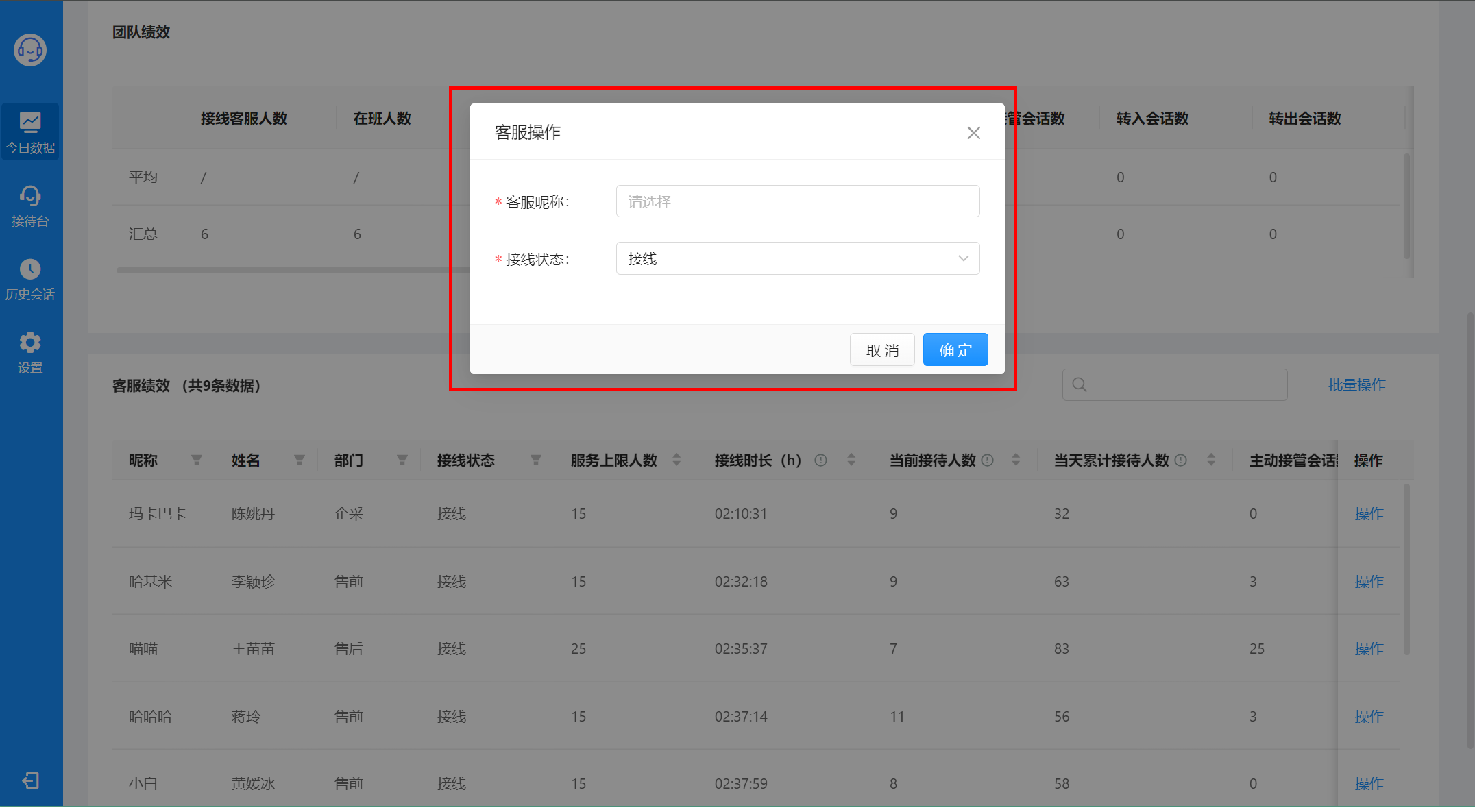Click the 客服绩效 table vertical scrollbar
This screenshot has width=1475, height=812.
1406,569
